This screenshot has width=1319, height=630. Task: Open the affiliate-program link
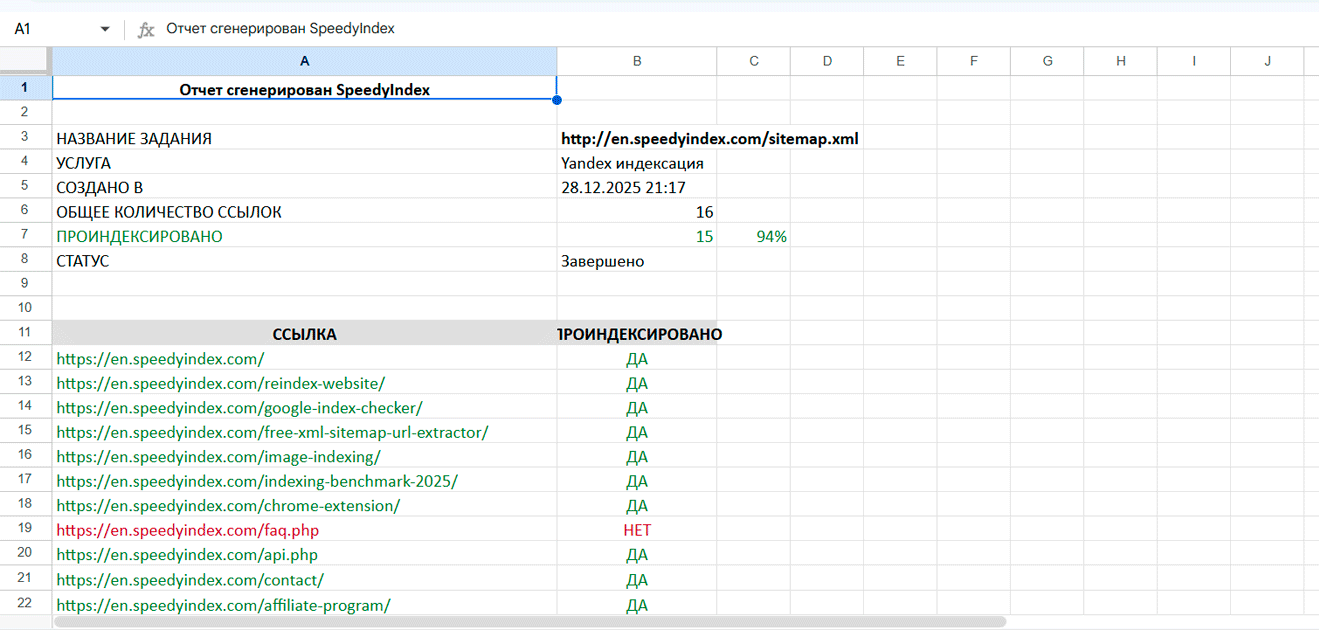222,605
